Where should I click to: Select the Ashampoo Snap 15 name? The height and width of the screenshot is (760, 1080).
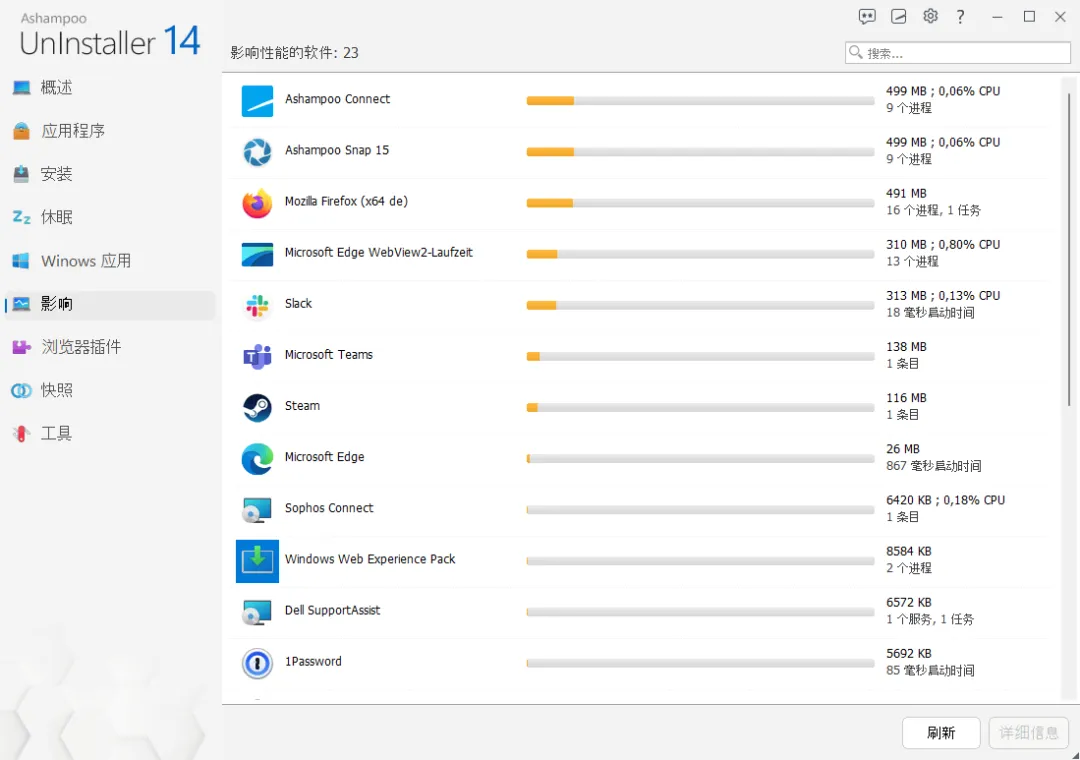coord(337,150)
